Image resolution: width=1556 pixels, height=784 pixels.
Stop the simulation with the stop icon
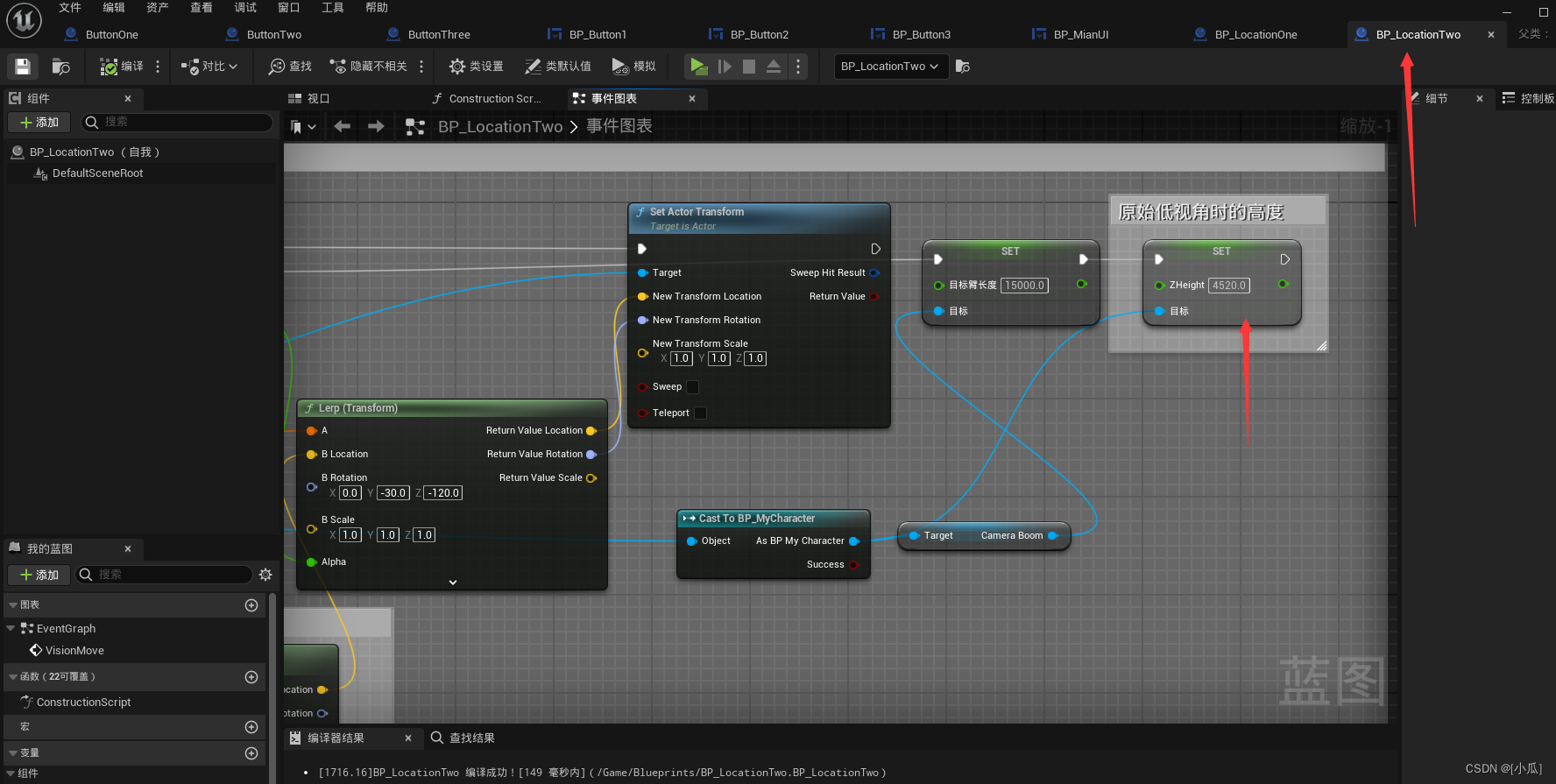point(749,67)
